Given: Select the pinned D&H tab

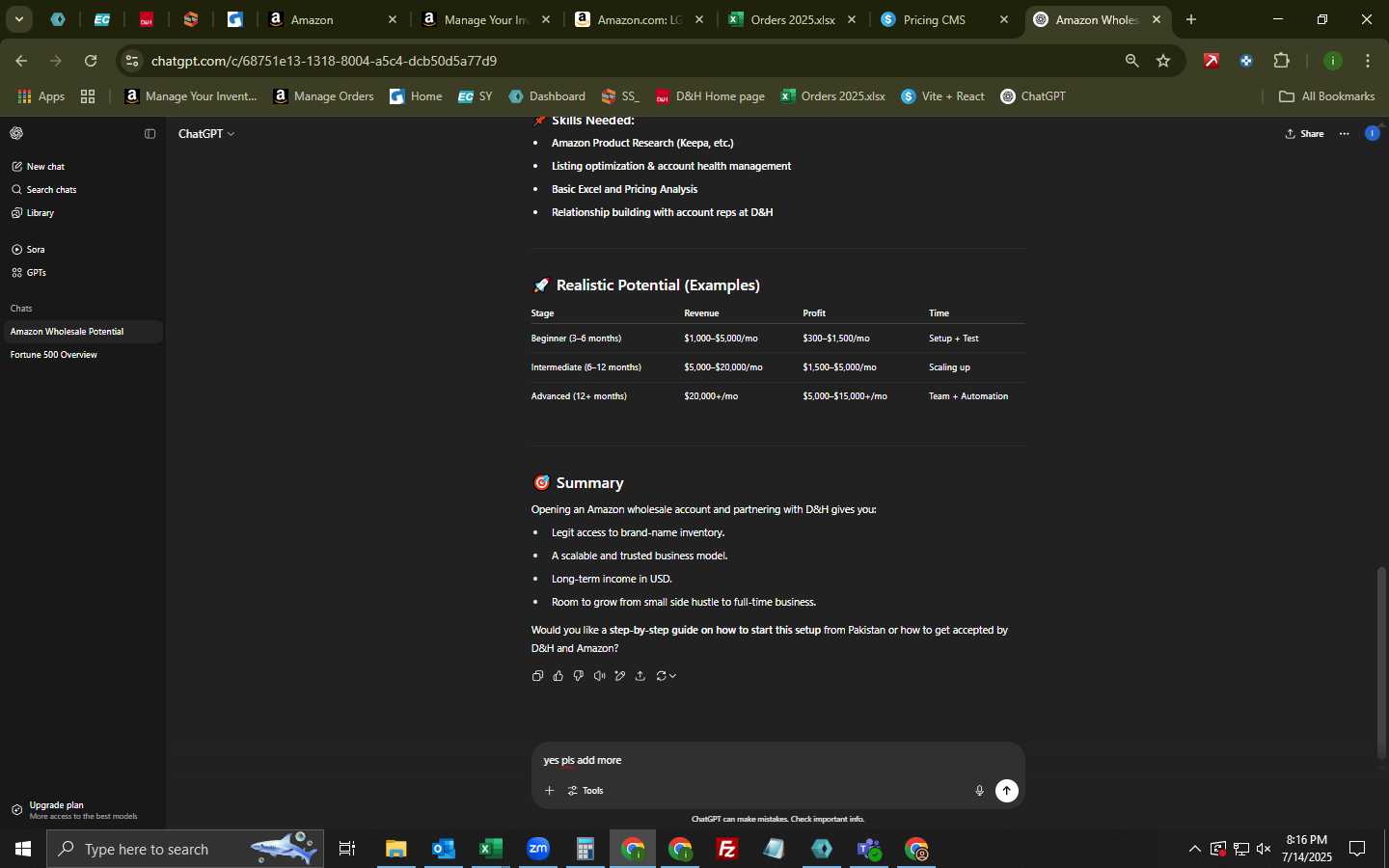Looking at the screenshot, I should [147, 19].
